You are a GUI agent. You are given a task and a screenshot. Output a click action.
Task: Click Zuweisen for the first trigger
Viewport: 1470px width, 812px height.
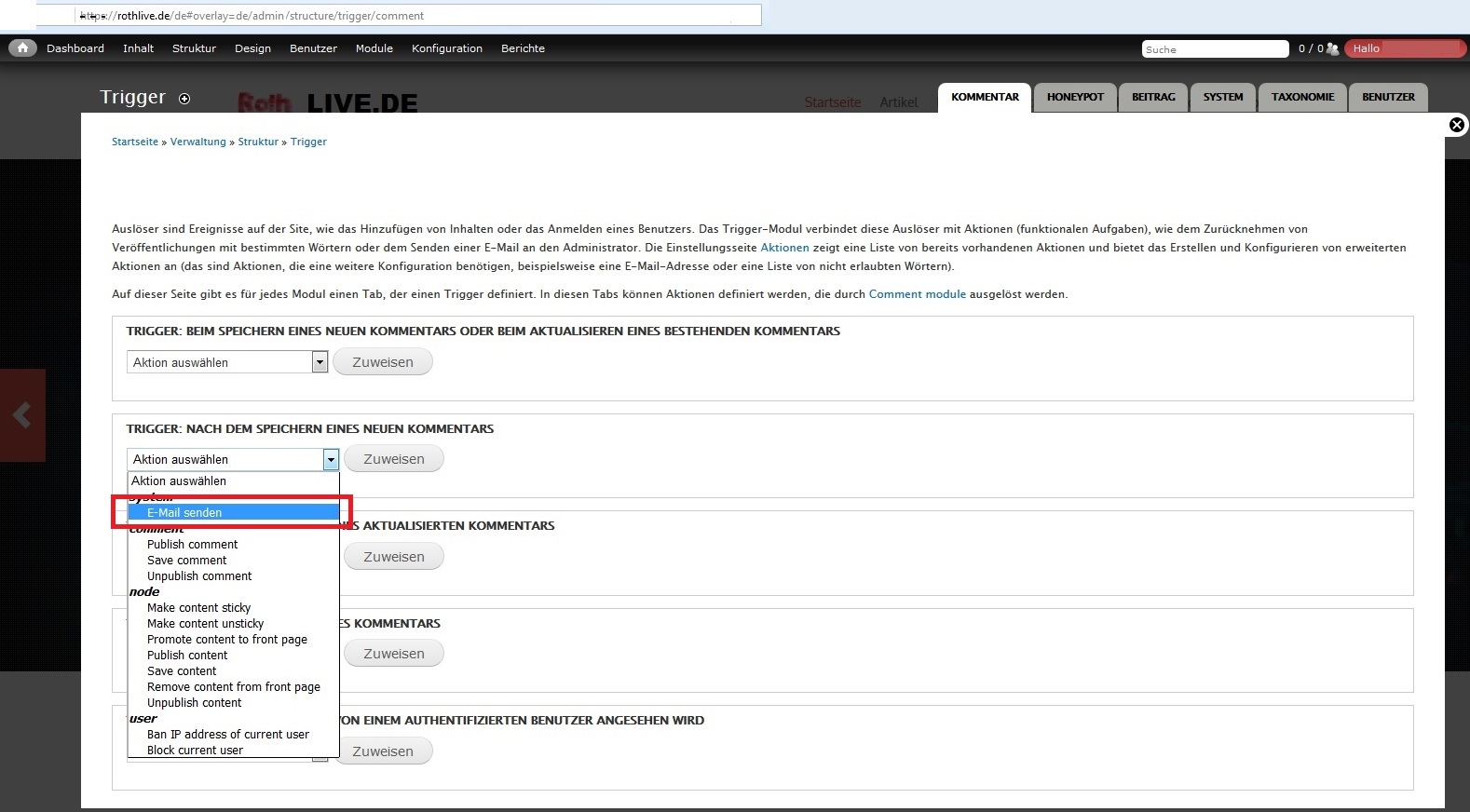pyautogui.click(x=382, y=362)
